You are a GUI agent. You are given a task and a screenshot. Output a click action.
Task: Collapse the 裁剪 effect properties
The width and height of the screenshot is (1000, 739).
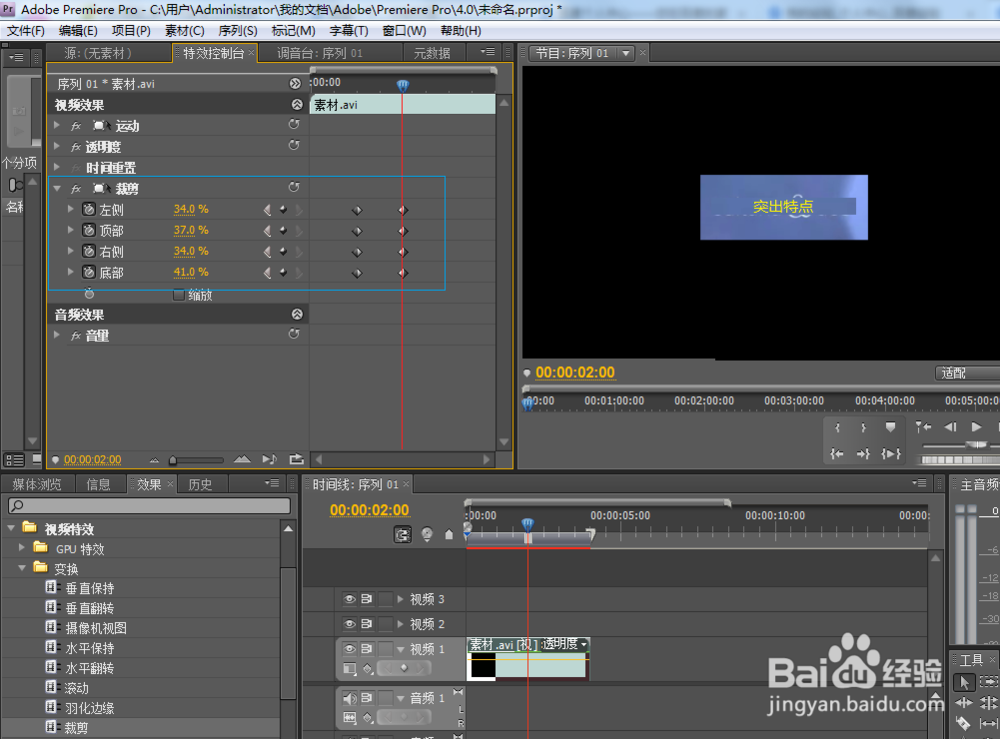click(57, 188)
